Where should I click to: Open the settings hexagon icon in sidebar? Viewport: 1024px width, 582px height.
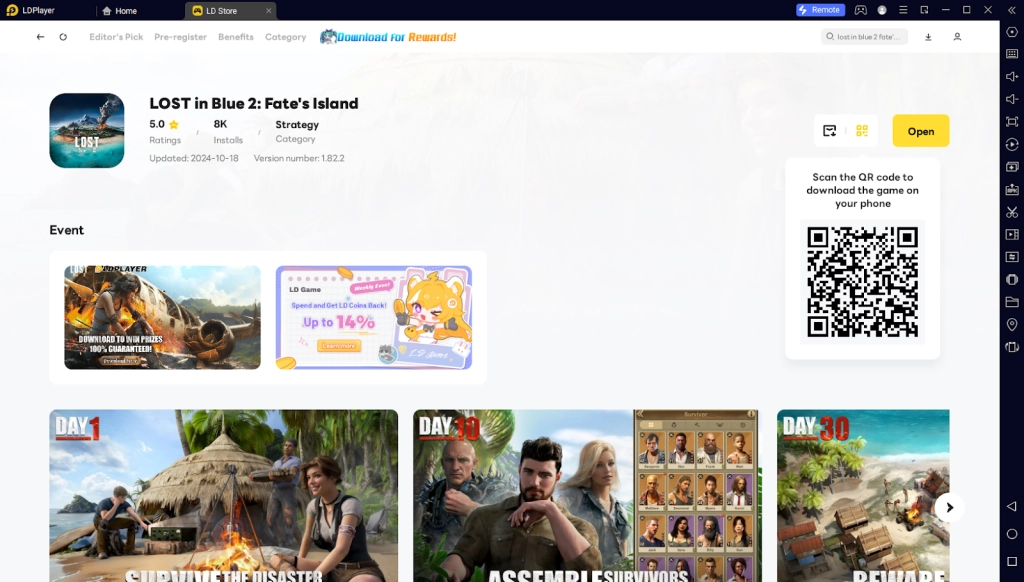[x=1012, y=32]
